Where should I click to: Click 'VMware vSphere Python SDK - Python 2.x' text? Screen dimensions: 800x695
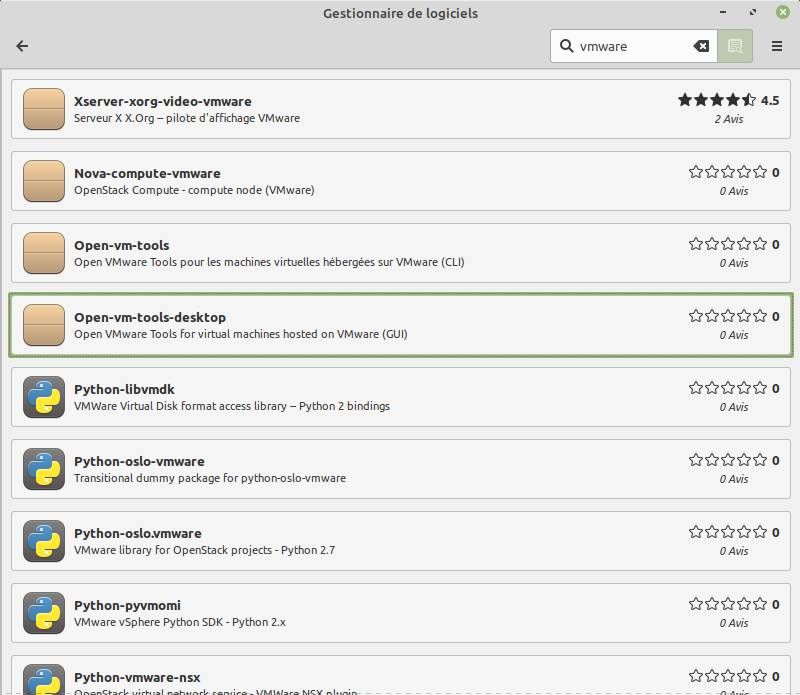tap(180, 622)
